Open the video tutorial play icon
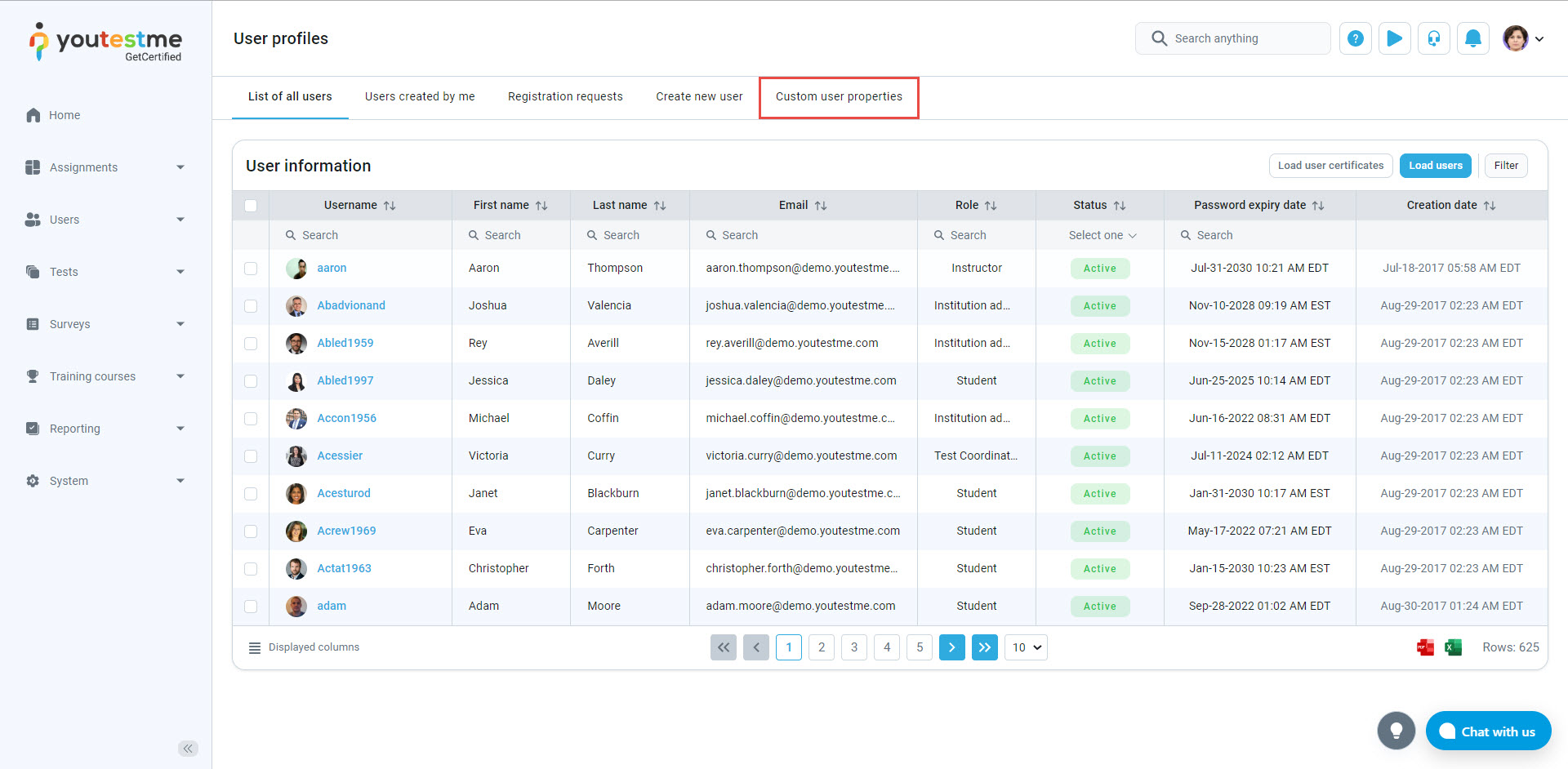This screenshot has width=1568, height=769. click(x=1394, y=38)
